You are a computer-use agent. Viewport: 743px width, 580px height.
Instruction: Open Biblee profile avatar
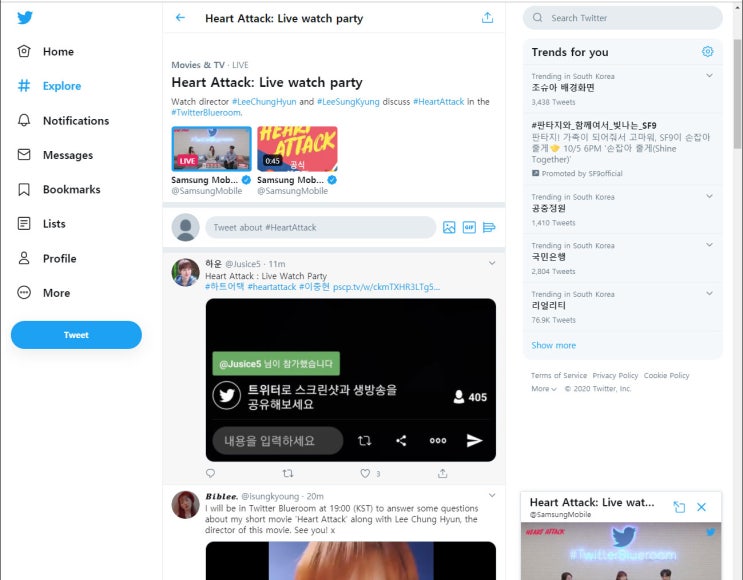[185, 505]
